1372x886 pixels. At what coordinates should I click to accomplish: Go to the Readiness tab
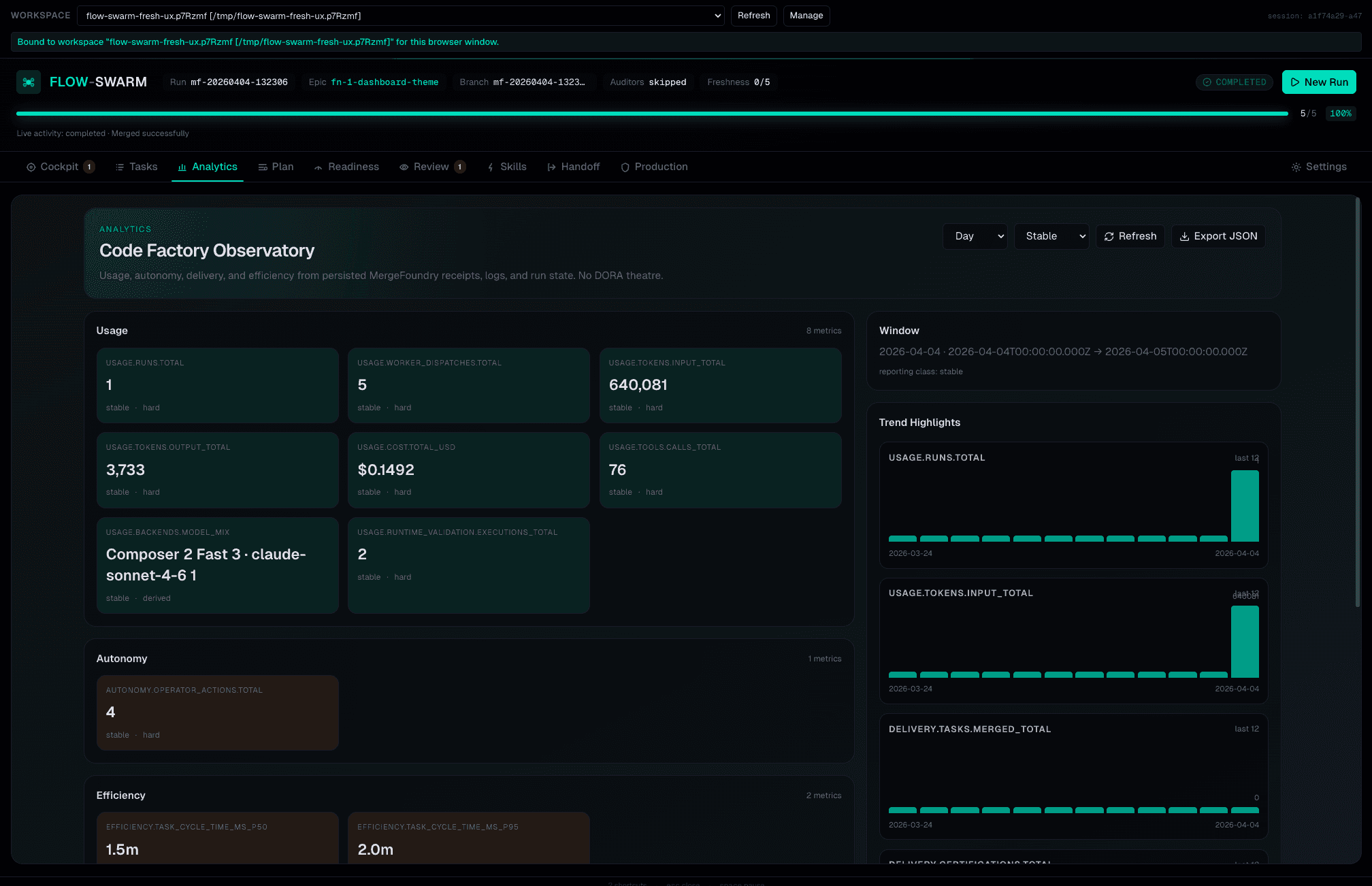tap(346, 167)
